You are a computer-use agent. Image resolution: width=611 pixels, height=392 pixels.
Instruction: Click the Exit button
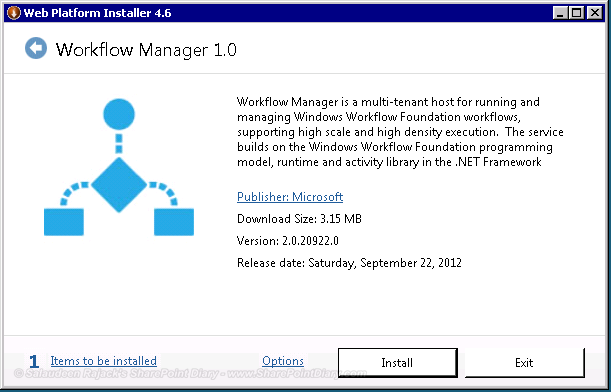coord(524,363)
